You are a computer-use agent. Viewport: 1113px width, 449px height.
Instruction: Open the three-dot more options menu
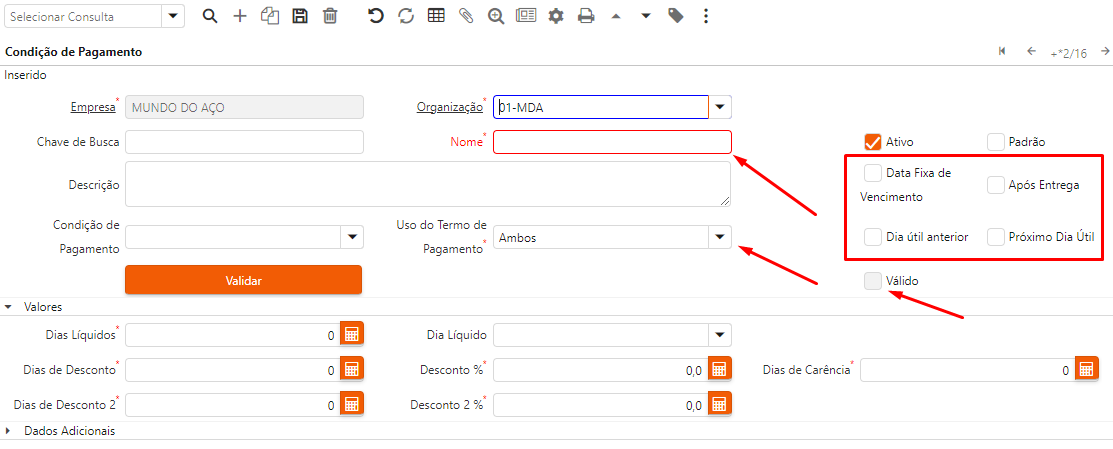click(x=706, y=17)
